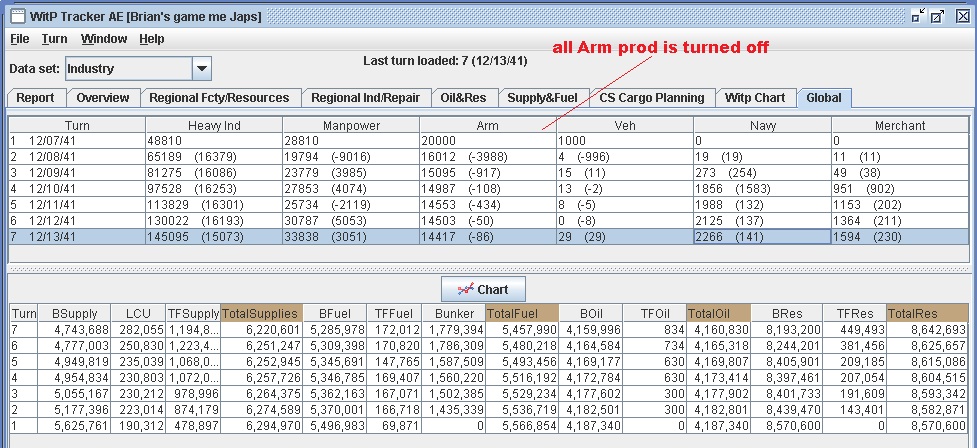Switch to the Witp Chart tab
Screen dimensions: 977x448
click(x=755, y=98)
